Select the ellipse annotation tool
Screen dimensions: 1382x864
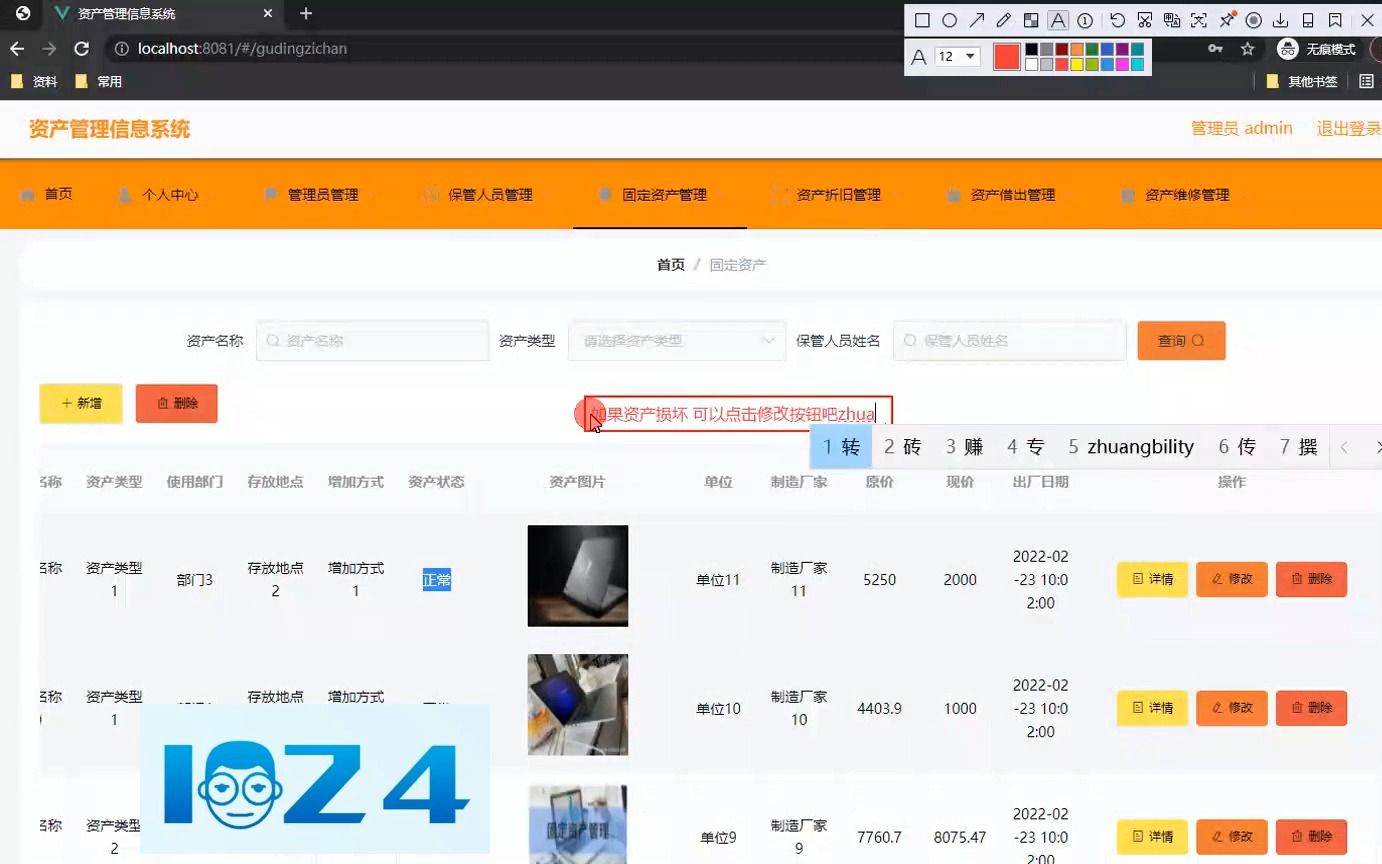click(950, 20)
